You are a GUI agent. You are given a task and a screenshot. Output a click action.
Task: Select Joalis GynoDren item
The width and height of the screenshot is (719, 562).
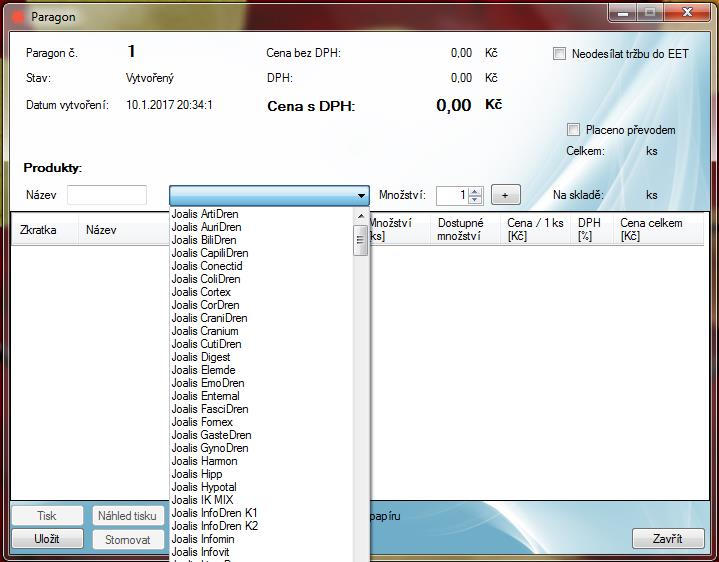pyautogui.click(x=261, y=448)
